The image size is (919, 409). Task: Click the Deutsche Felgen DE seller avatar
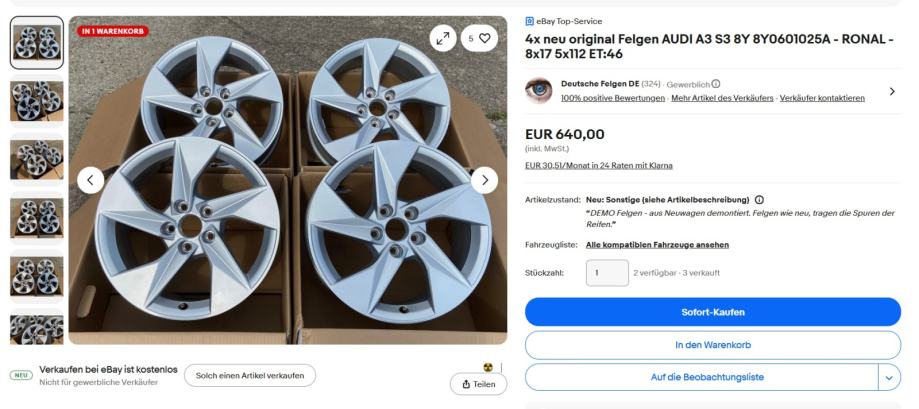pyautogui.click(x=538, y=90)
